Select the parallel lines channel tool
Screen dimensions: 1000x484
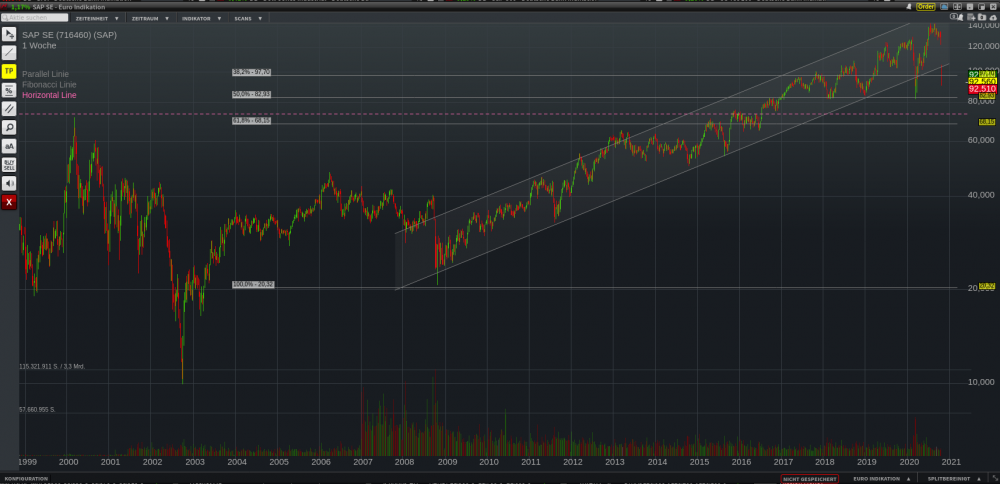[x=9, y=108]
